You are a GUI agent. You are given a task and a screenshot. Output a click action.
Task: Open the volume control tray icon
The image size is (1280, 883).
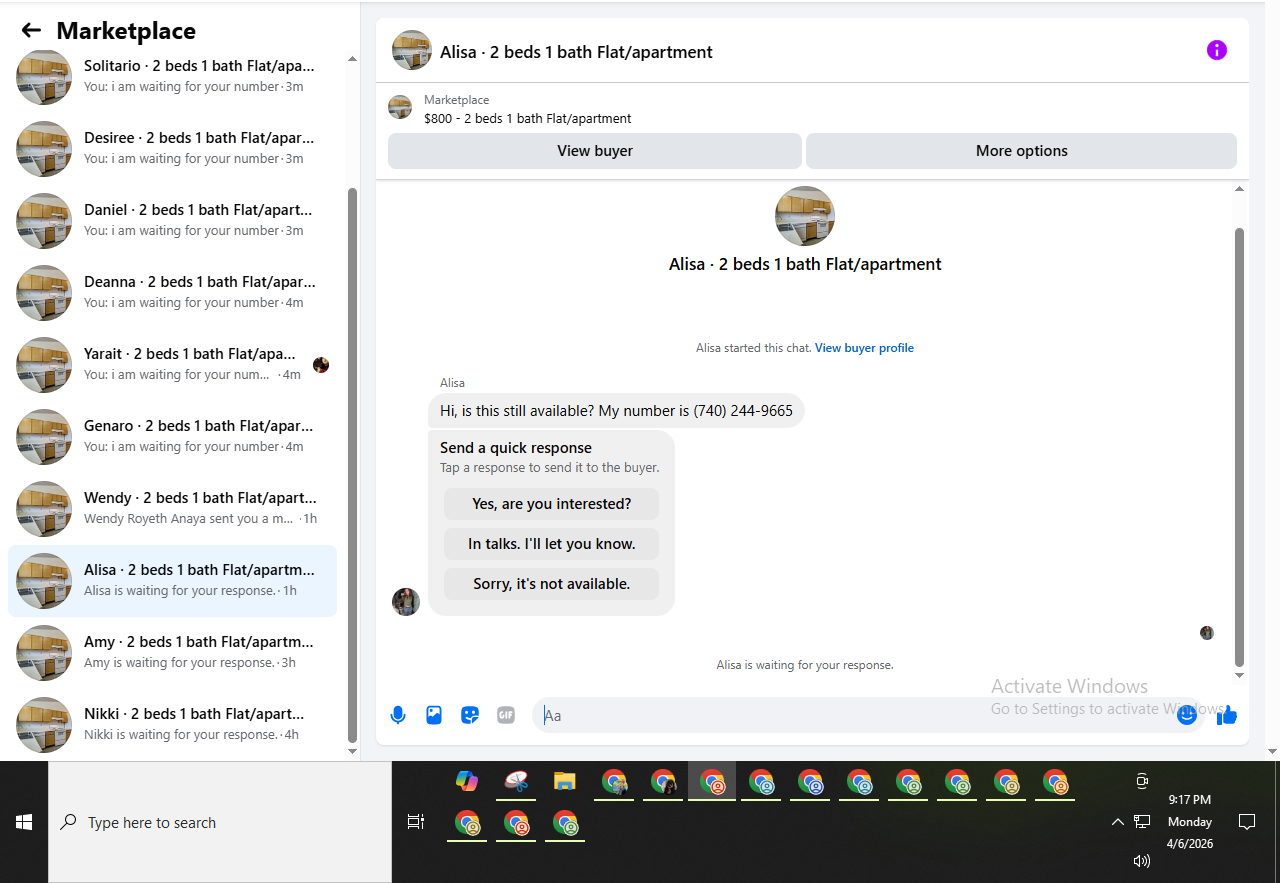(1142, 860)
